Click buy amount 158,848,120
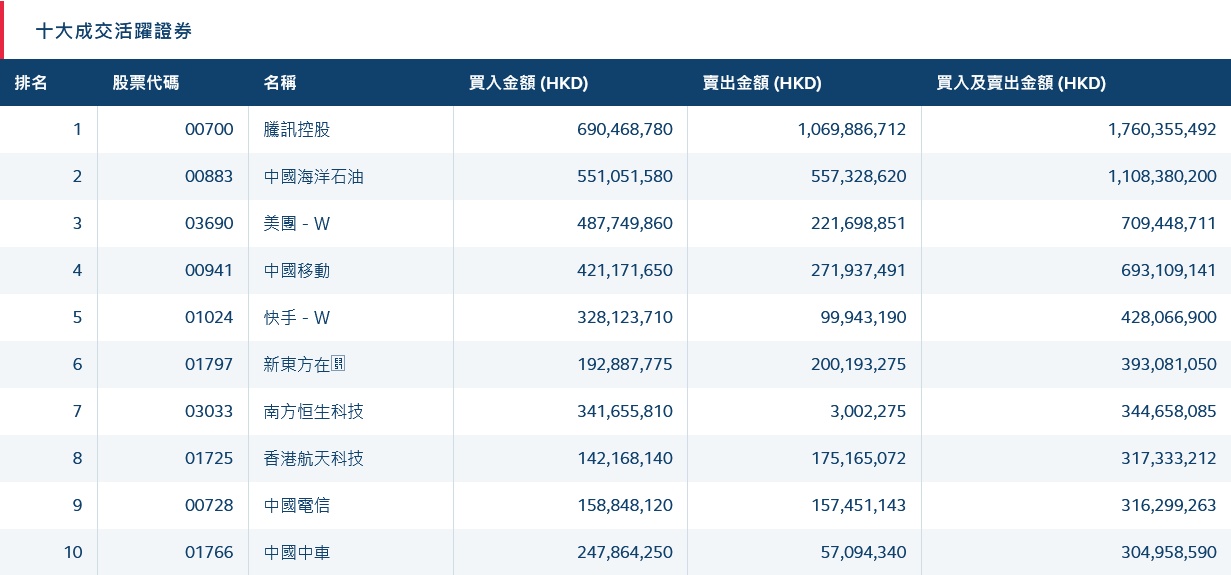The width and height of the screenshot is (1231, 575). tap(625, 505)
